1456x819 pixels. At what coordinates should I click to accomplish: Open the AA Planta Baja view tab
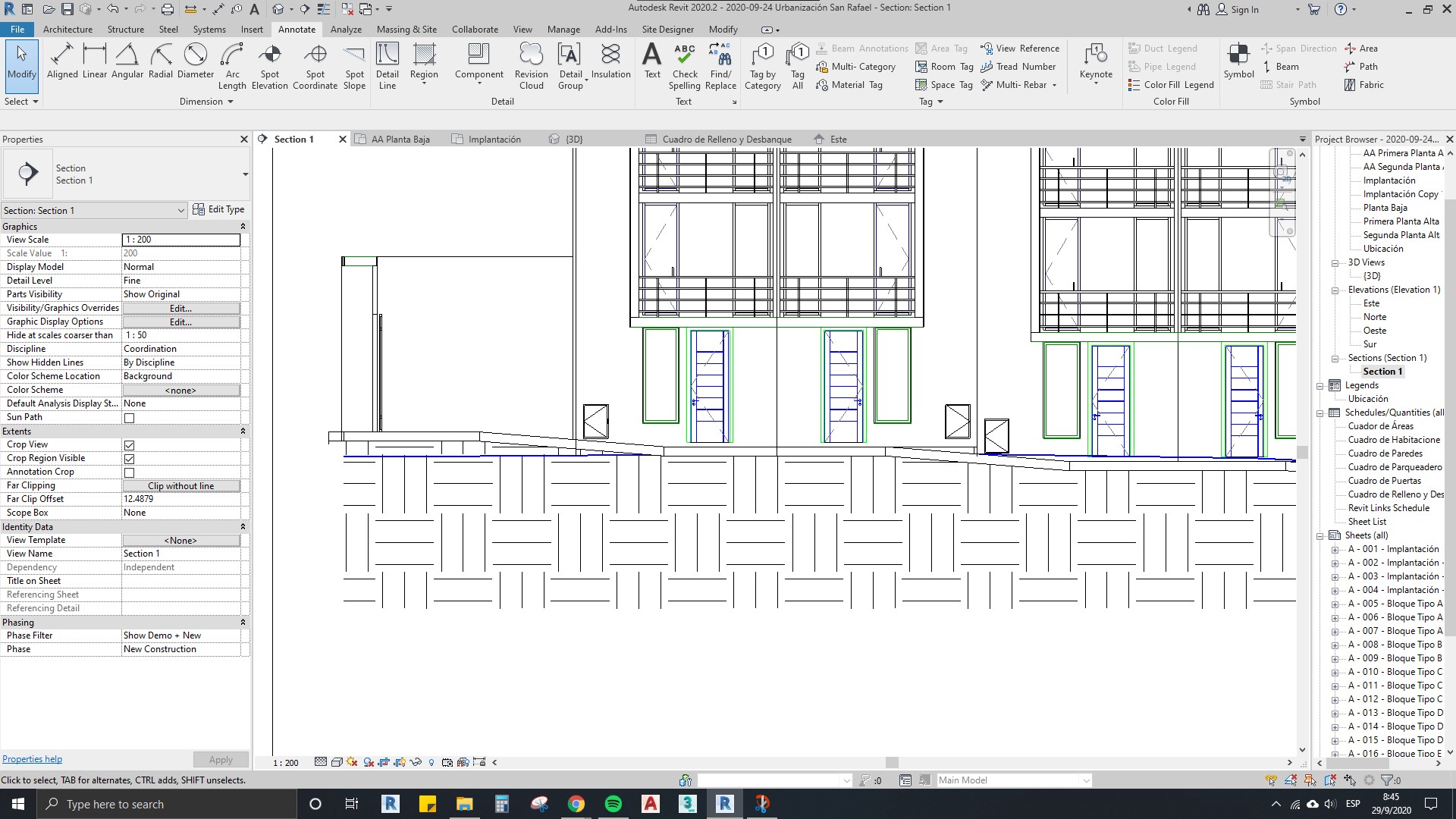tap(400, 139)
